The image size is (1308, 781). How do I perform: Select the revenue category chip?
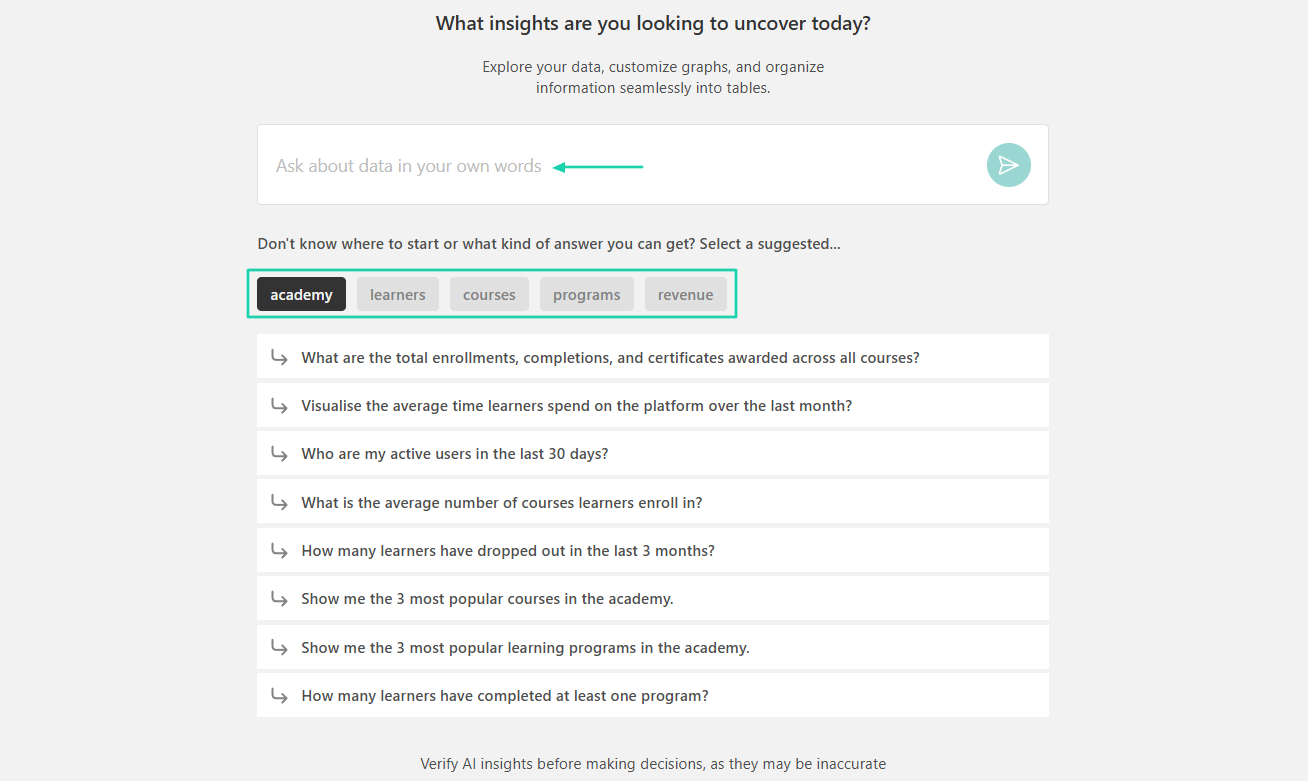coord(686,294)
